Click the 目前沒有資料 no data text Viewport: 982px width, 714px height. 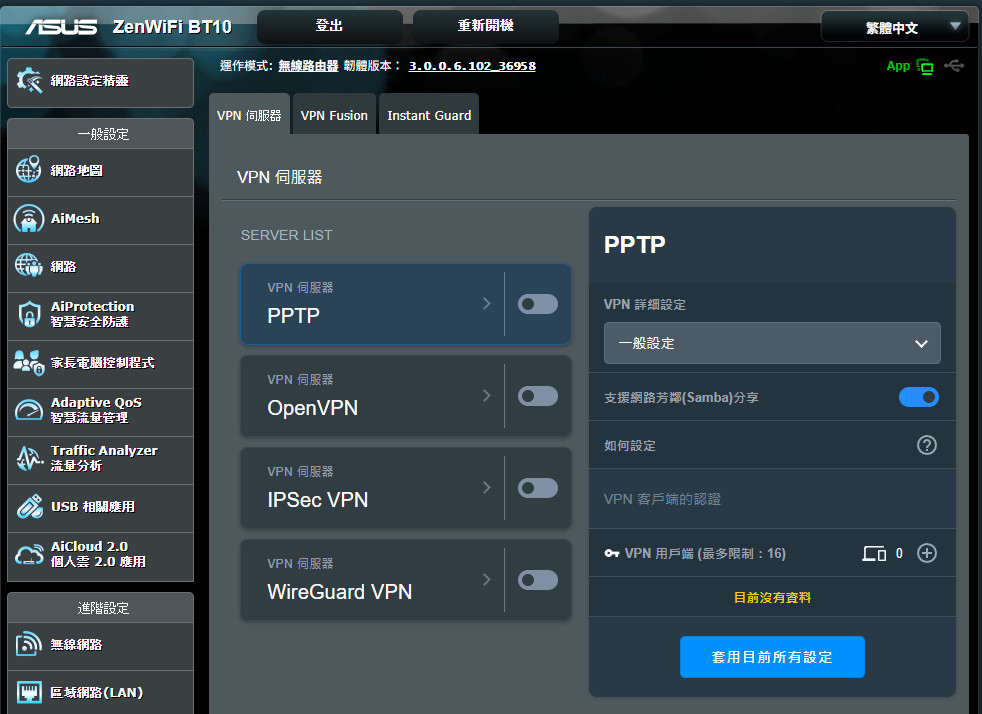coord(772,598)
